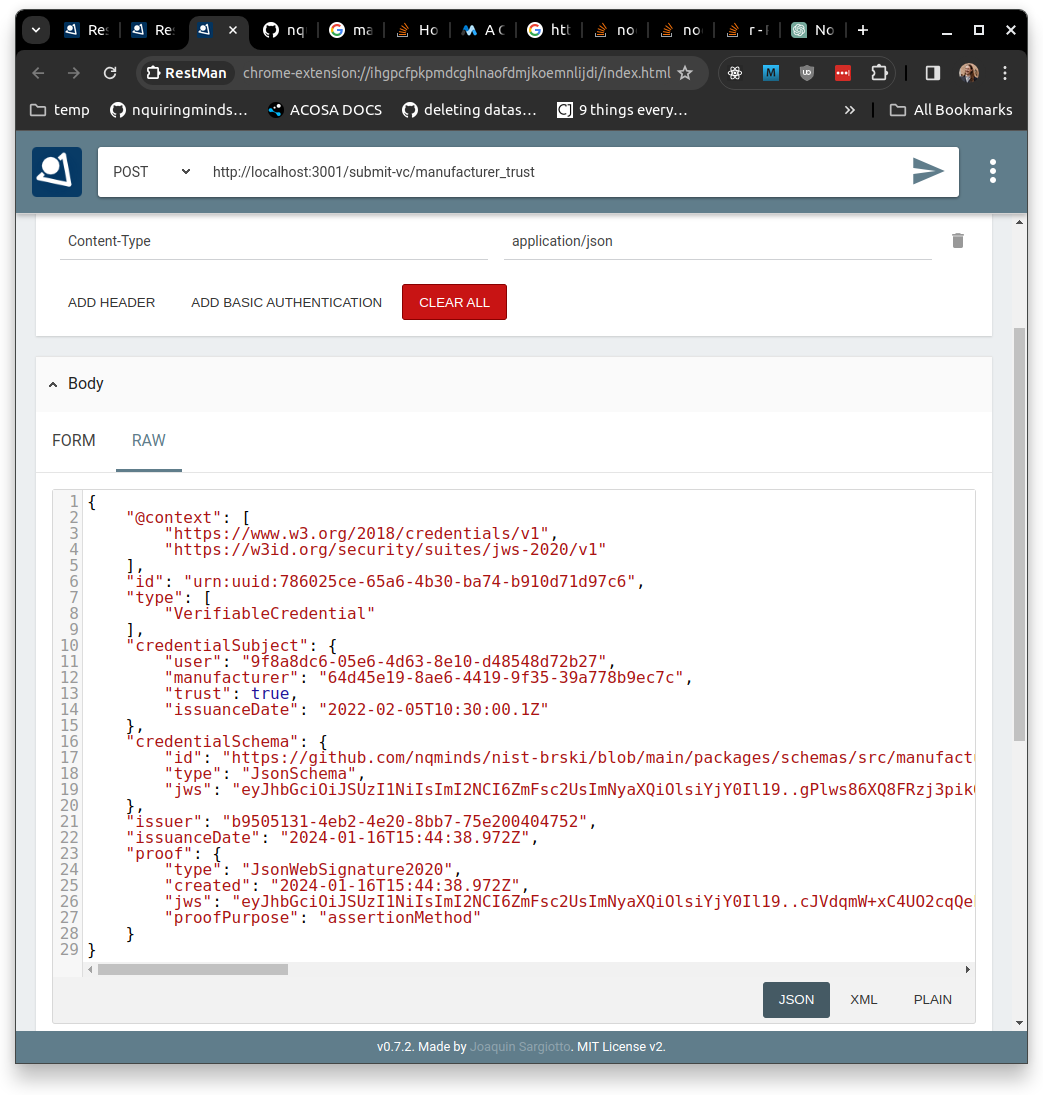Click the RestMan logo icon

click(x=57, y=172)
